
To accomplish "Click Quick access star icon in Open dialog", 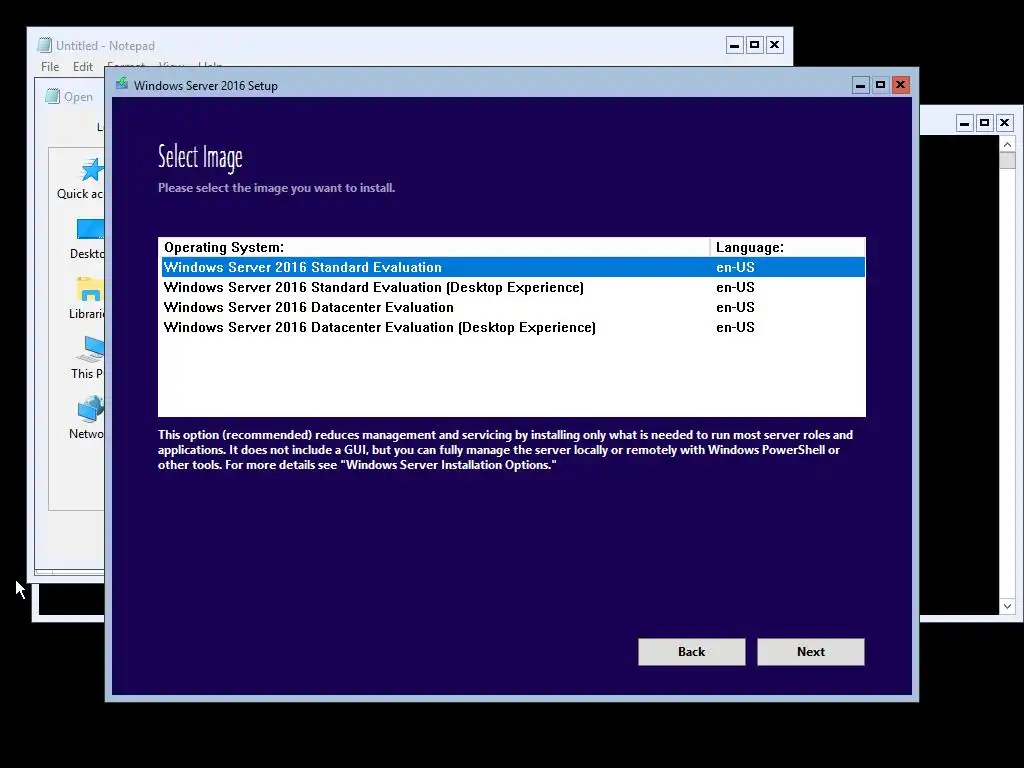I will coord(91,170).
